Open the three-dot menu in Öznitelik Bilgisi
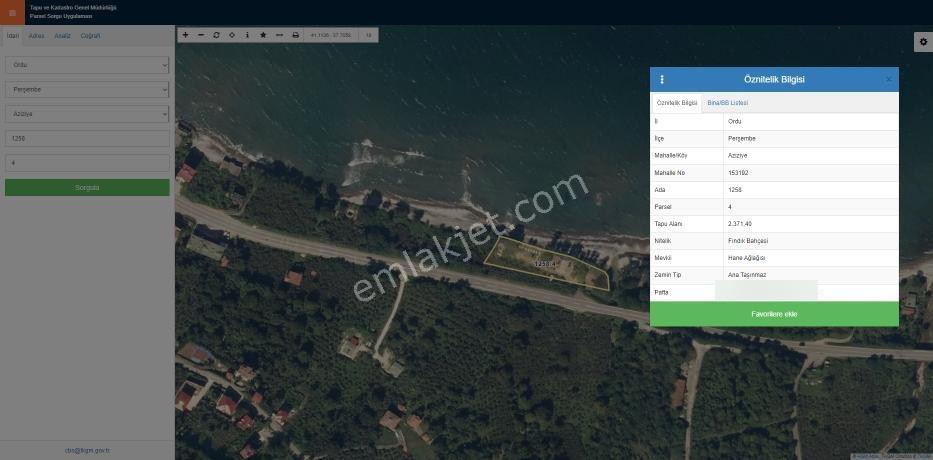Screen dimensions: 933x460 click(662, 79)
